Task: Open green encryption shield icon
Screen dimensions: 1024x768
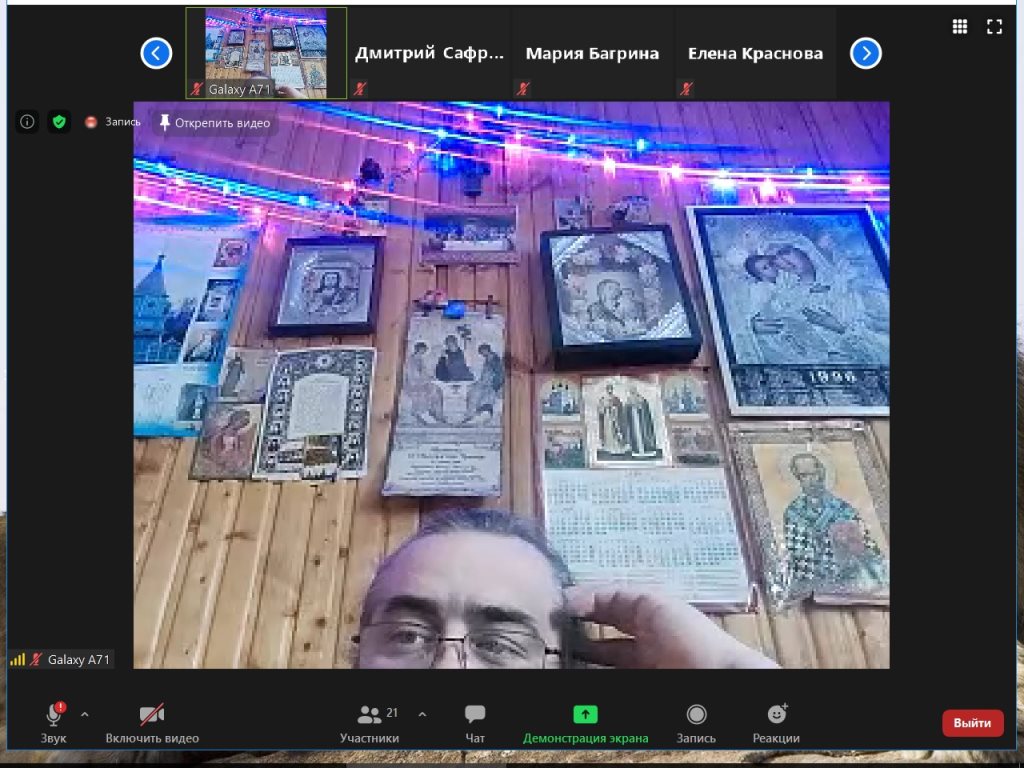Action: pyautogui.click(x=59, y=121)
